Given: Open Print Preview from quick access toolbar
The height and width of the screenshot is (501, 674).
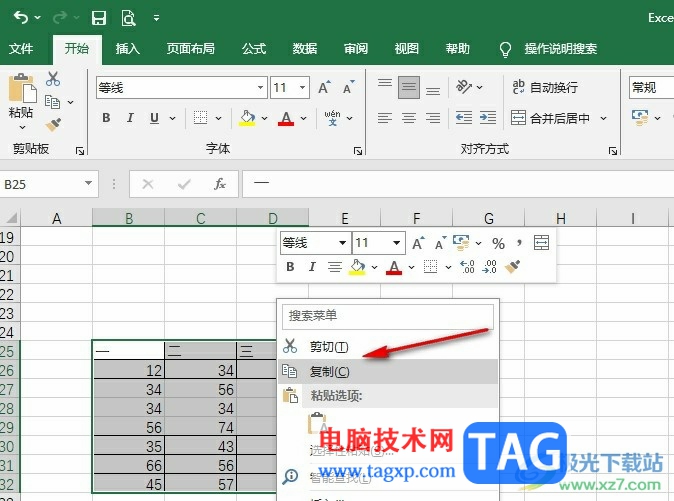Looking at the screenshot, I should (128, 18).
